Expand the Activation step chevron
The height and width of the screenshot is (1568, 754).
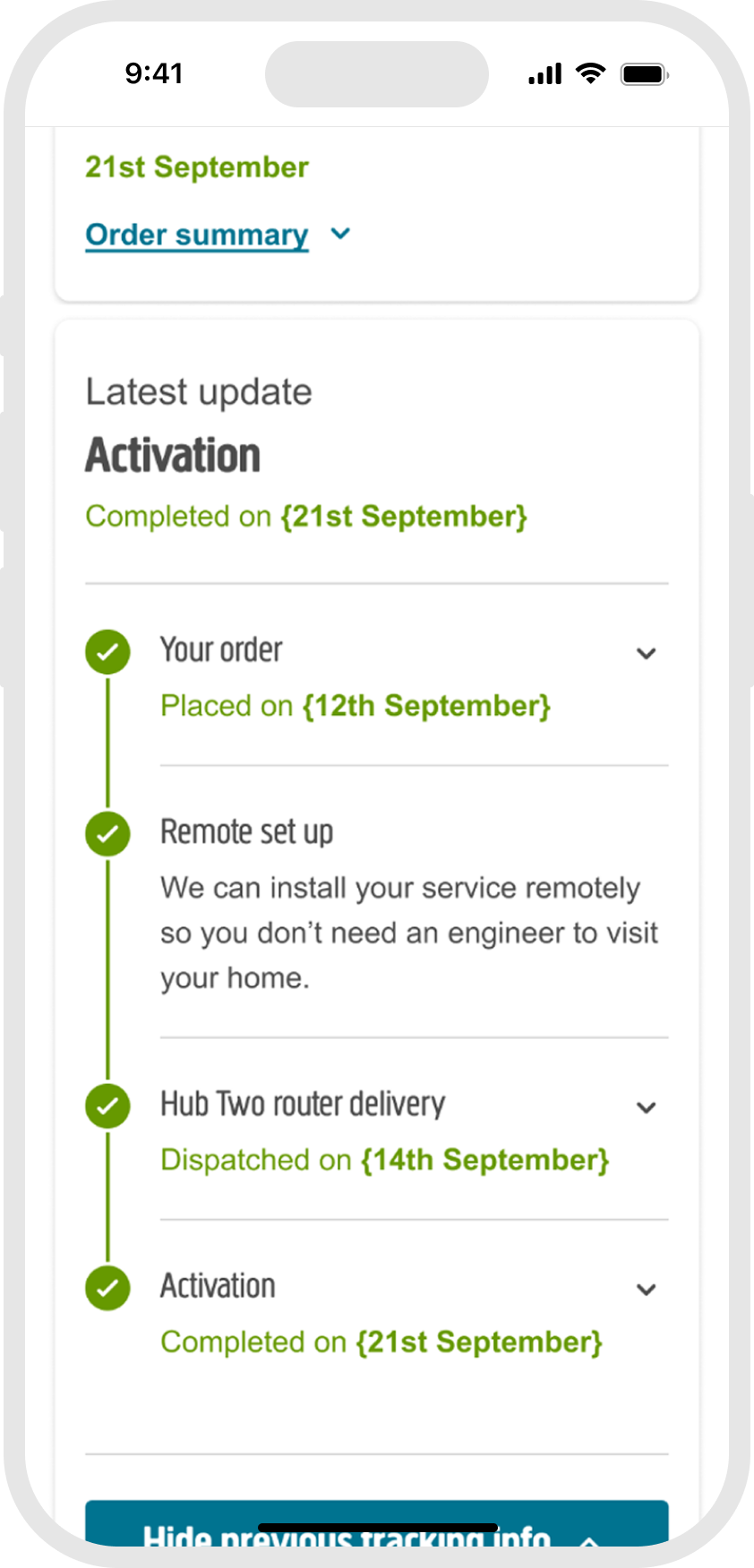pos(647,1290)
